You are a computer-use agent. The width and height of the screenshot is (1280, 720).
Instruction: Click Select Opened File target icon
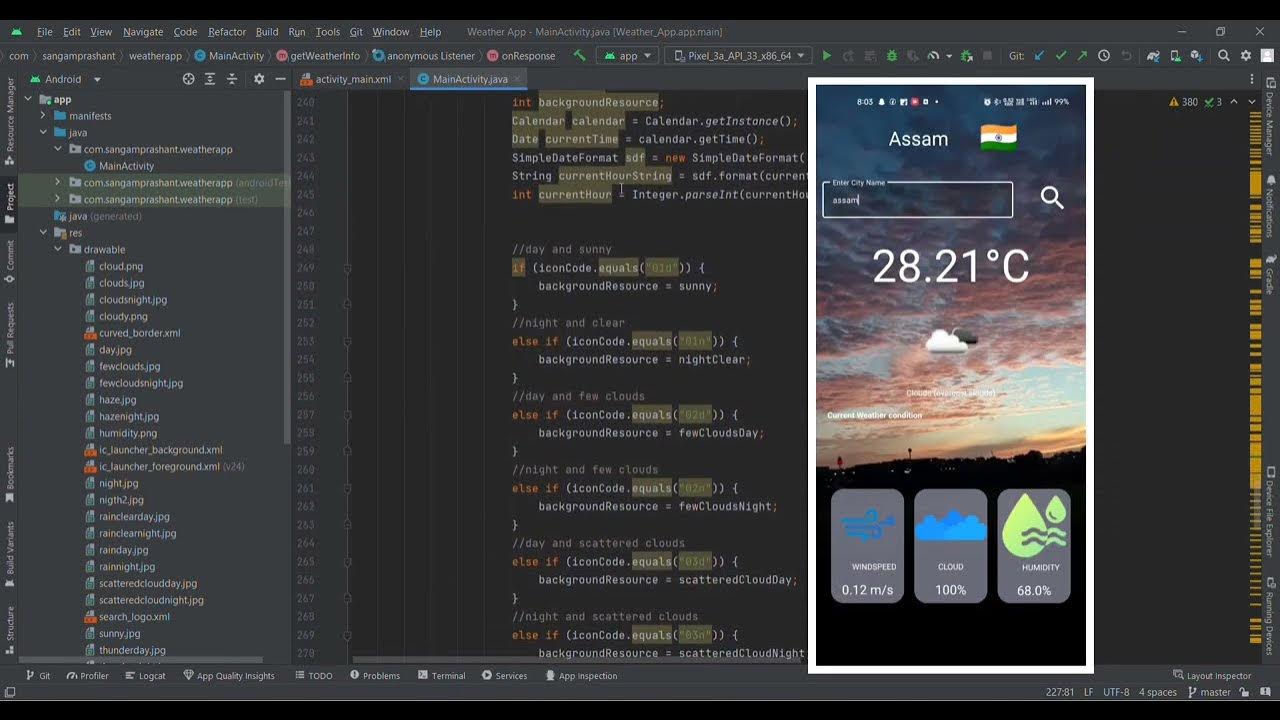[189, 79]
